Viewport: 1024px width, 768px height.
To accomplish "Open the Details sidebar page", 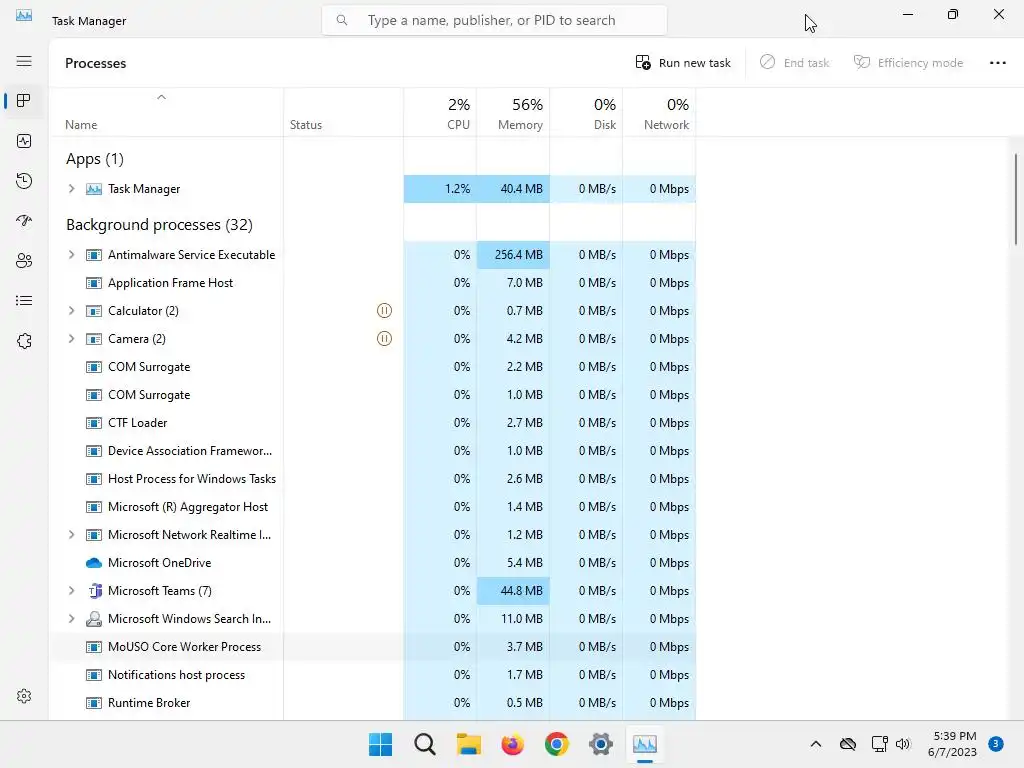I will click(24, 300).
